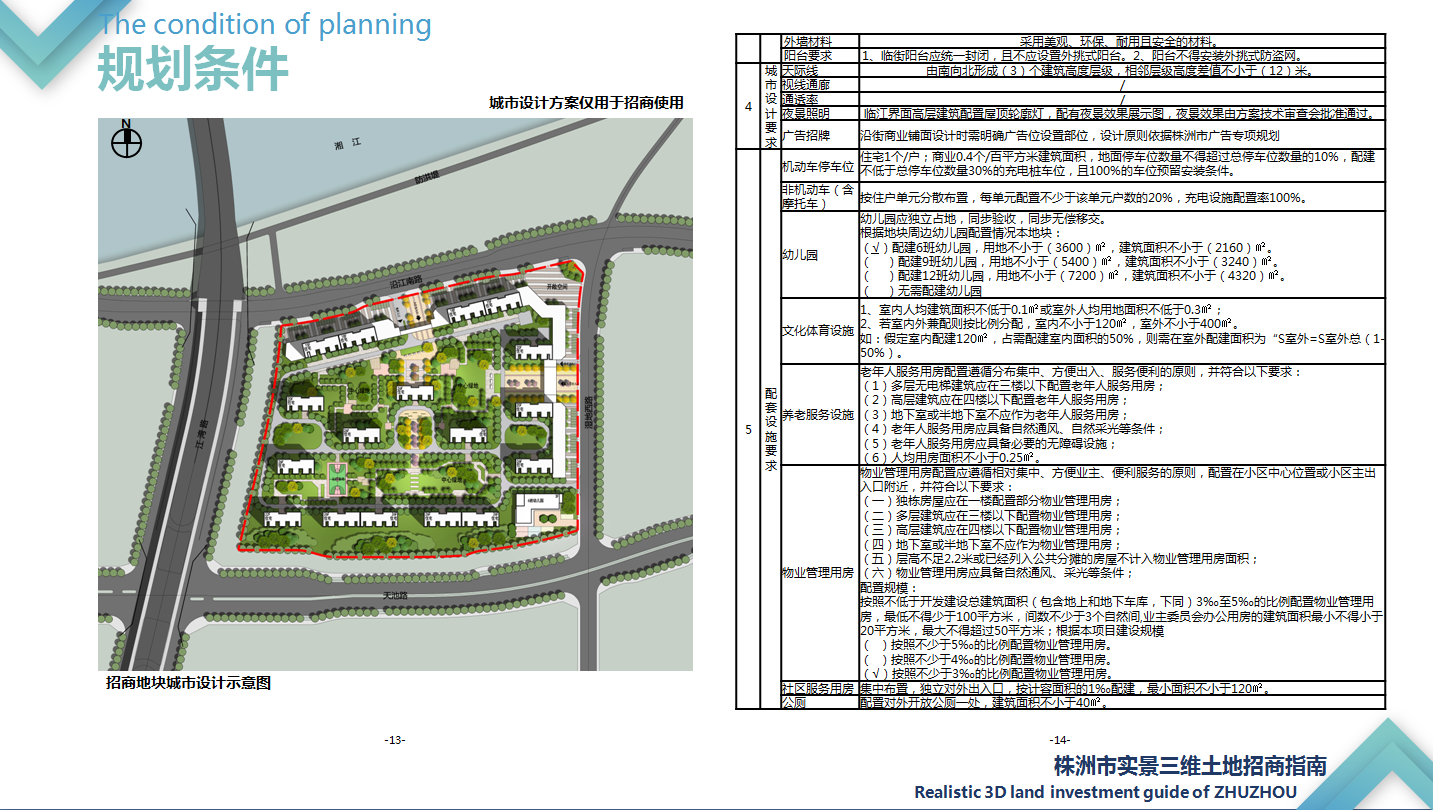Tick the checked 配建6班幼儿园 option
The width and height of the screenshot is (1433, 810).
[x=875, y=247]
